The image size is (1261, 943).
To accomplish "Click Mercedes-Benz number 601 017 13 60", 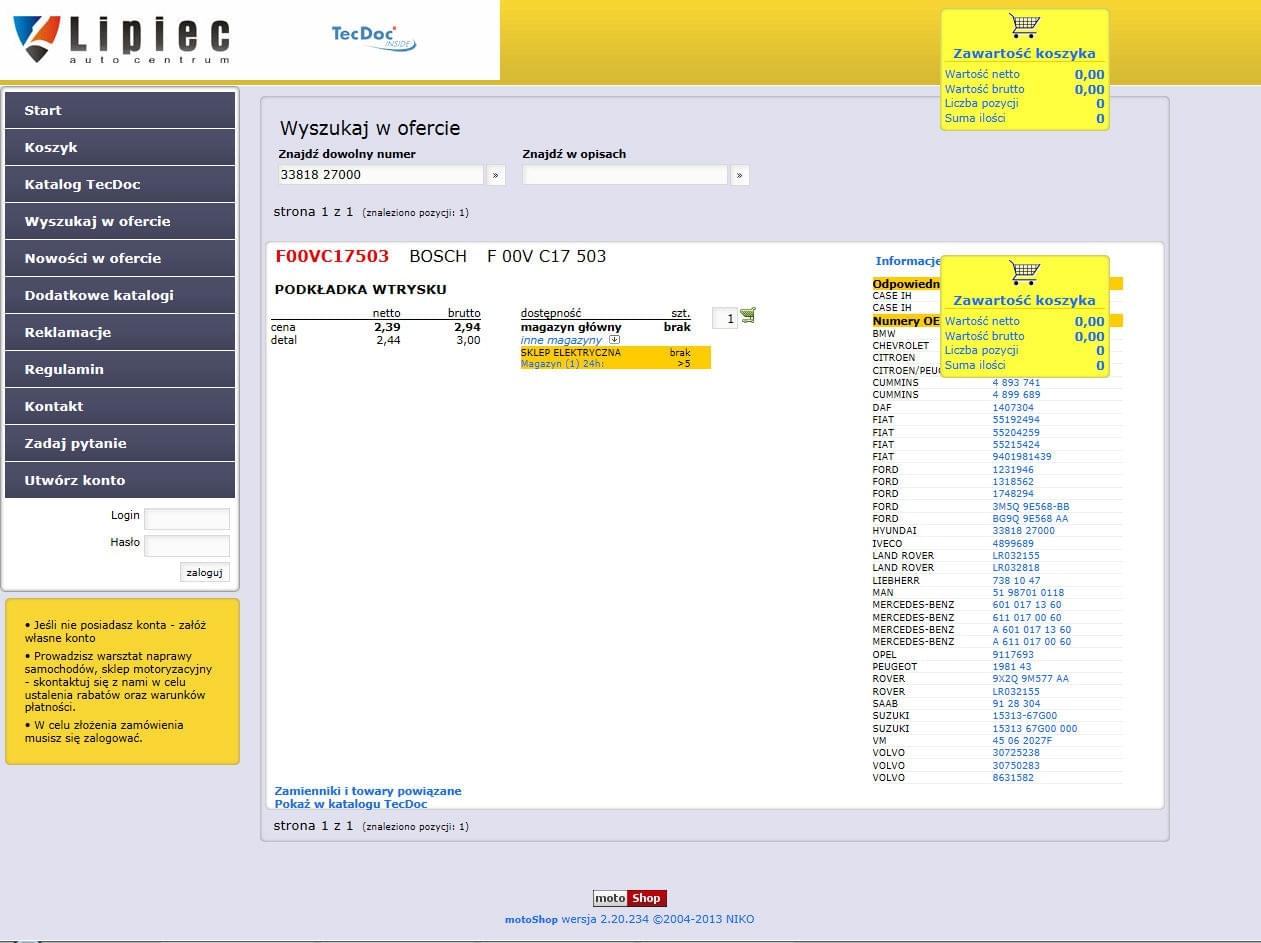I will [1027, 605].
